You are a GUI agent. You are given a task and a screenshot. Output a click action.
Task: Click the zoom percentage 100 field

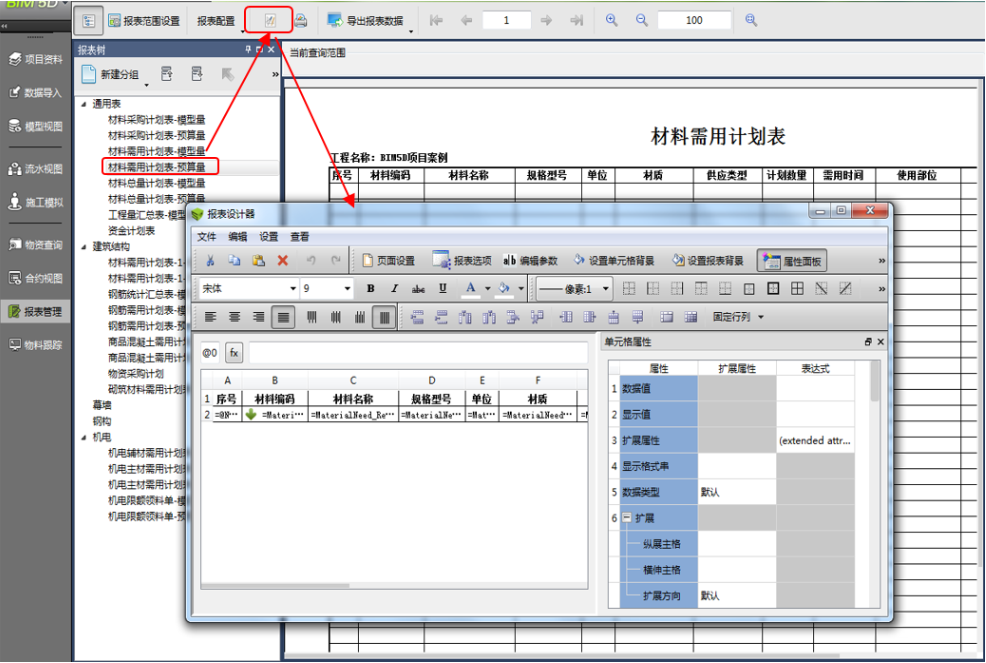[694, 20]
